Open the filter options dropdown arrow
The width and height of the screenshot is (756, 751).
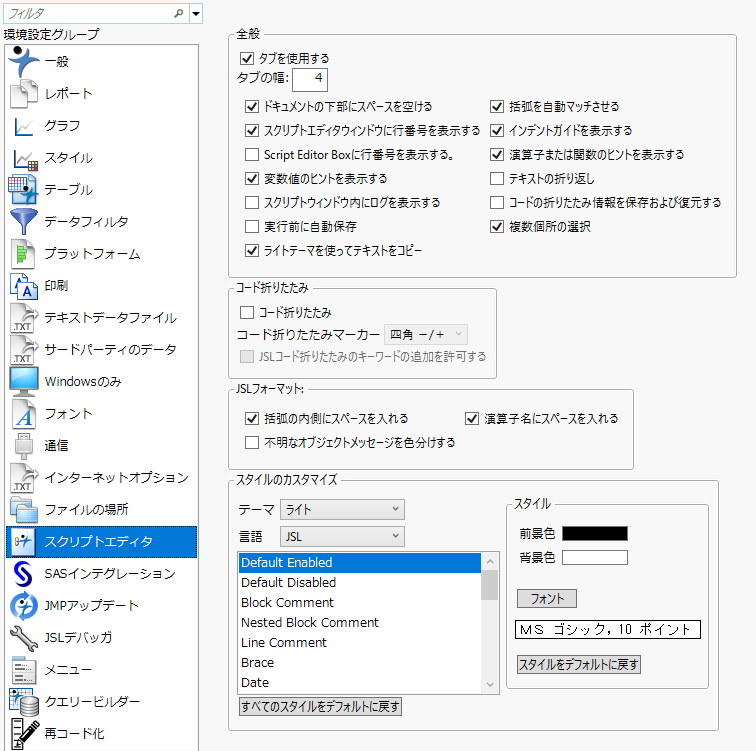pos(196,13)
